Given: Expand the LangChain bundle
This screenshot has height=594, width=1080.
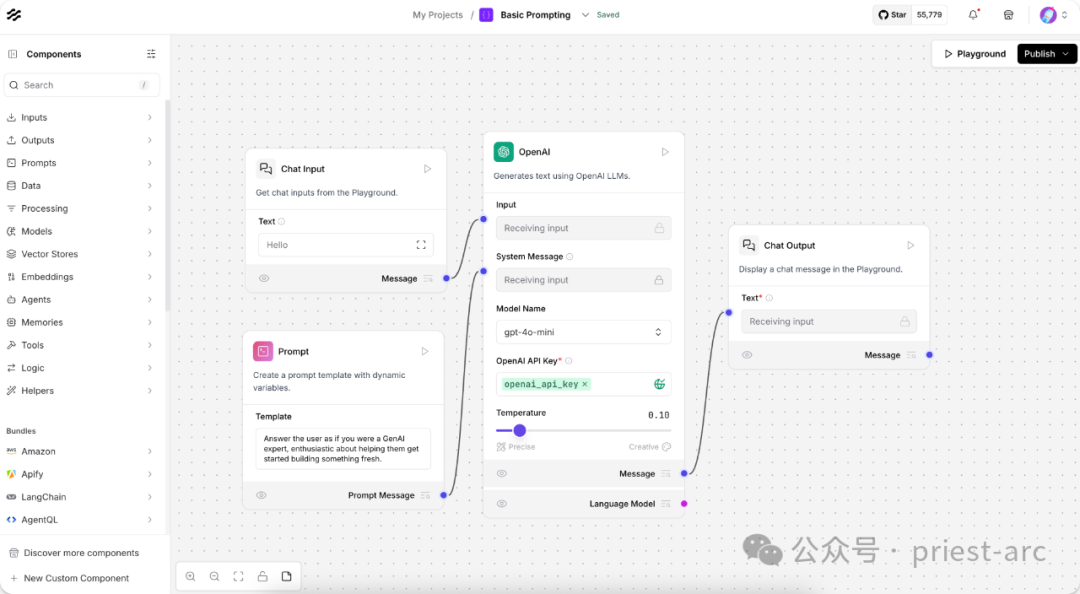Looking at the screenshot, I should (x=81, y=497).
